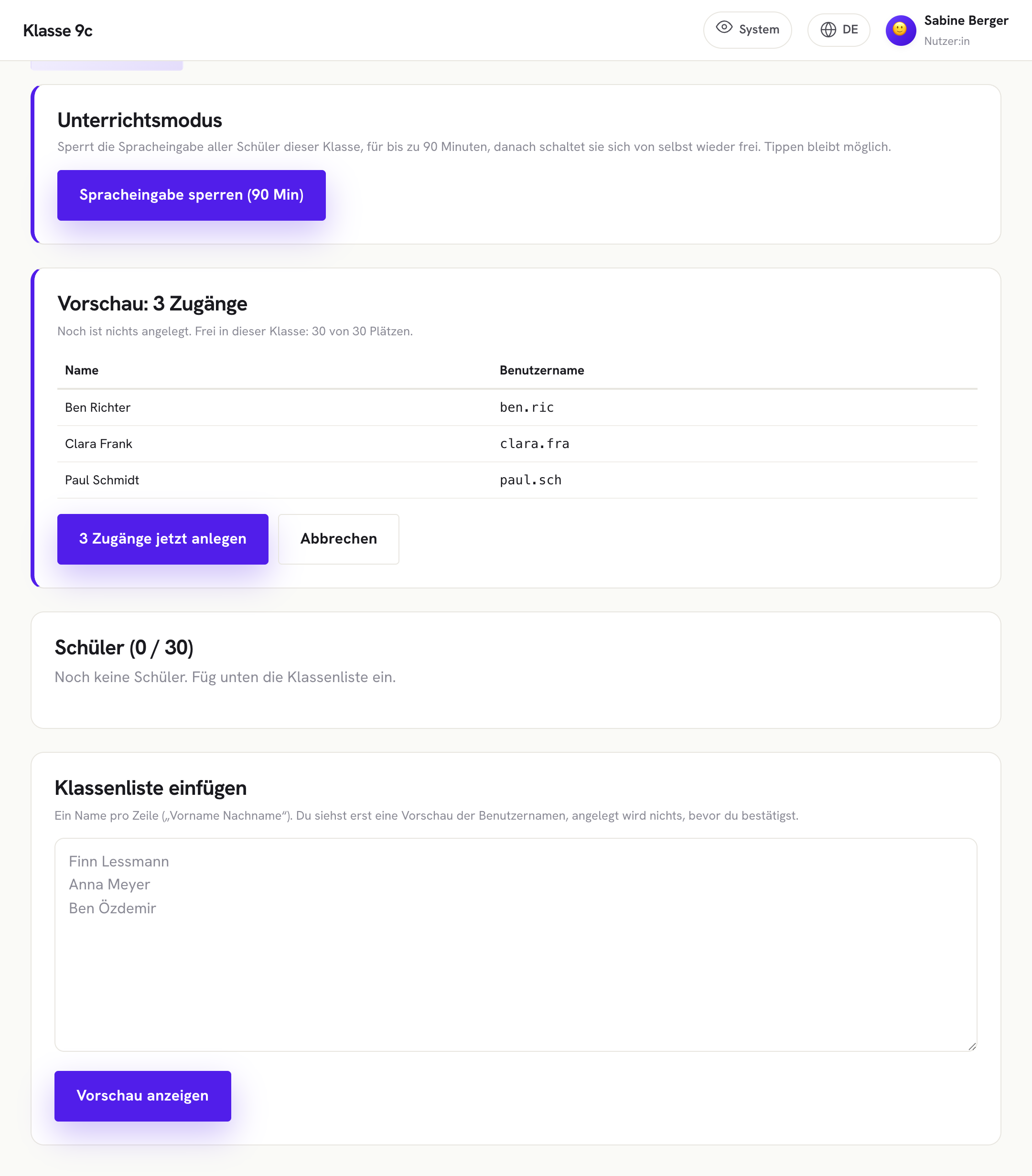The height and width of the screenshot is (1176, 1032).
Task: Open the Sabine Berger user menu
Action: [947, 30]
